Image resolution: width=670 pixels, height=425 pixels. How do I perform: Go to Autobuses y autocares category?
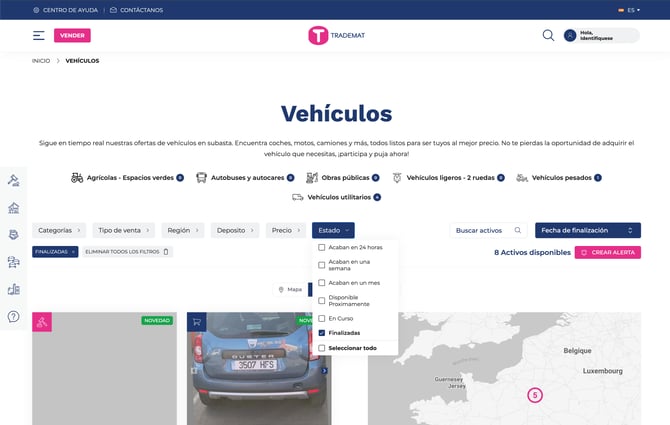tap(247, 178)
